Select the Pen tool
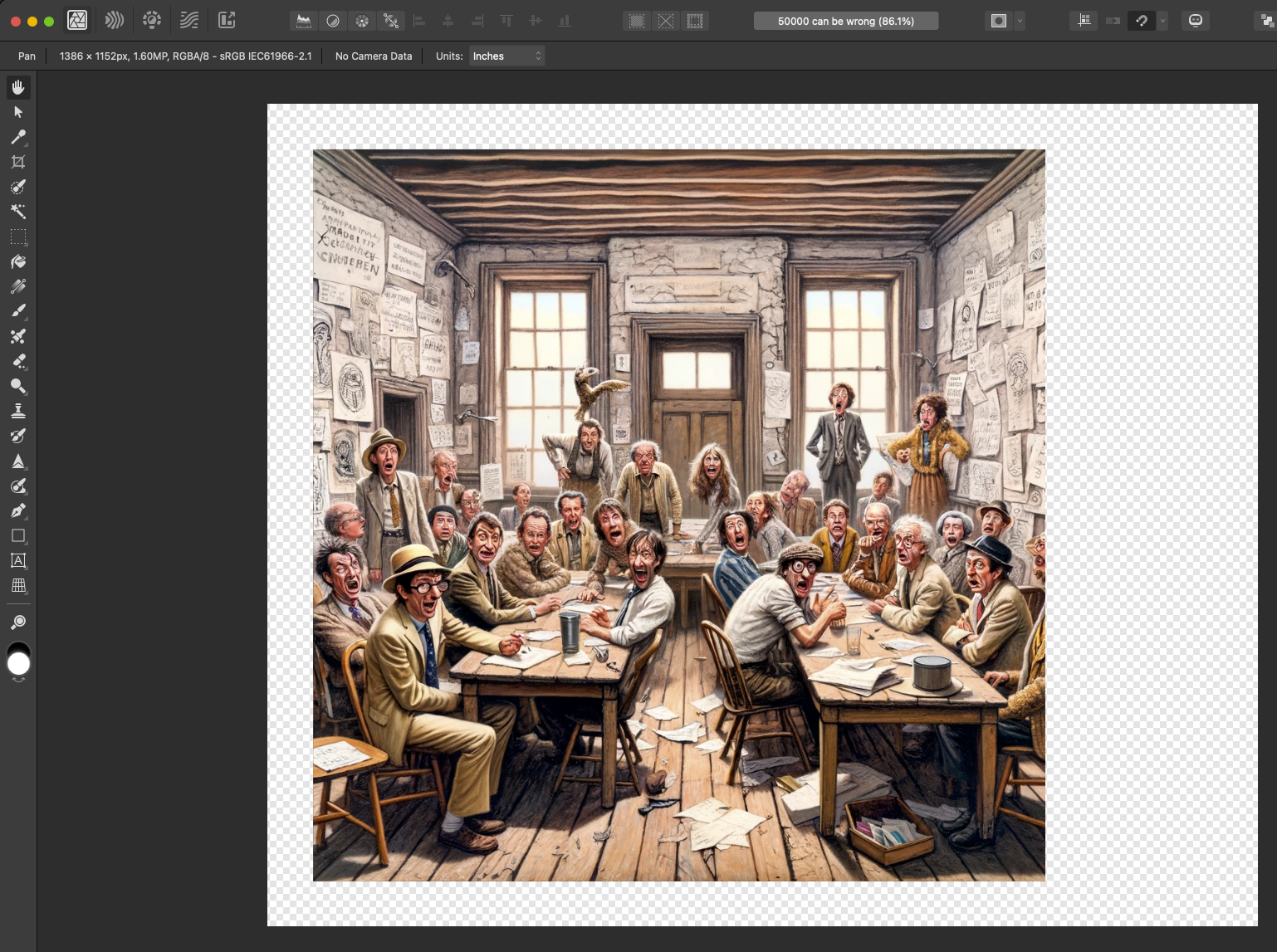 [18, 510]
